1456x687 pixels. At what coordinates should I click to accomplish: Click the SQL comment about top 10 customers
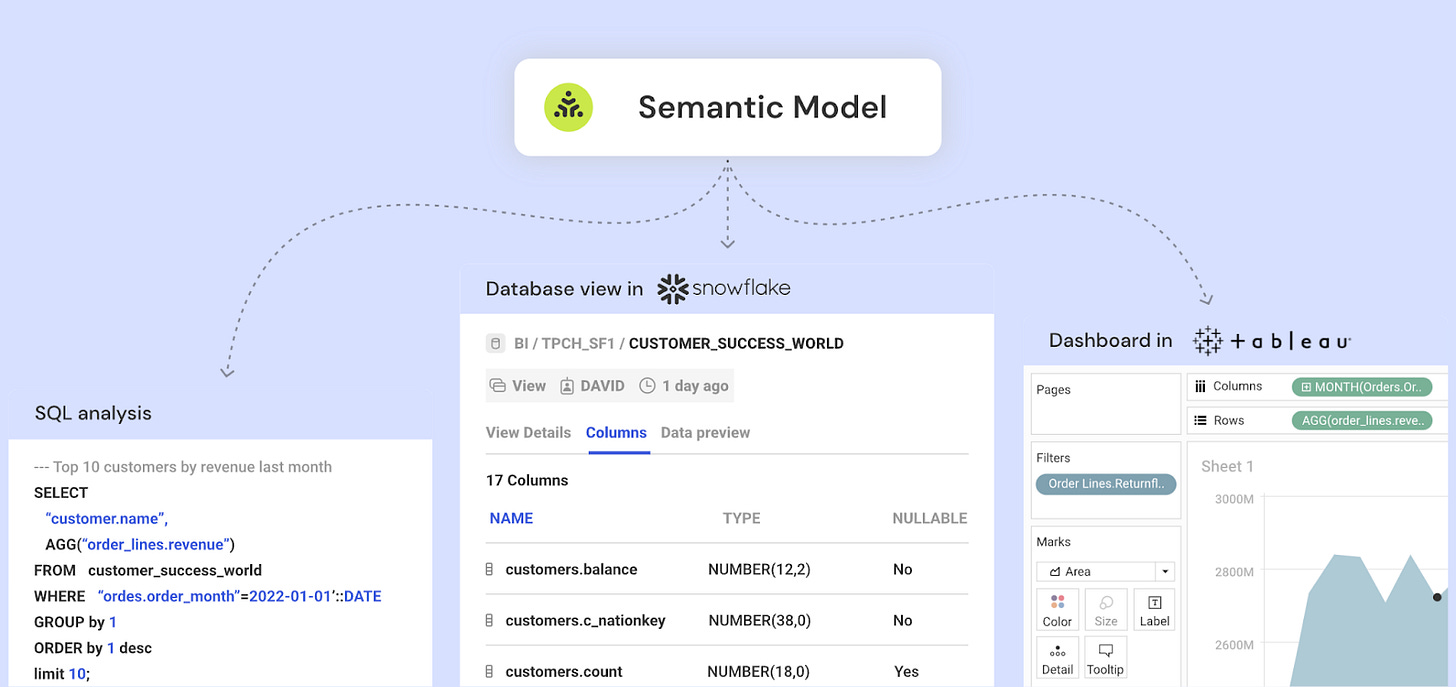coord(183,467)
